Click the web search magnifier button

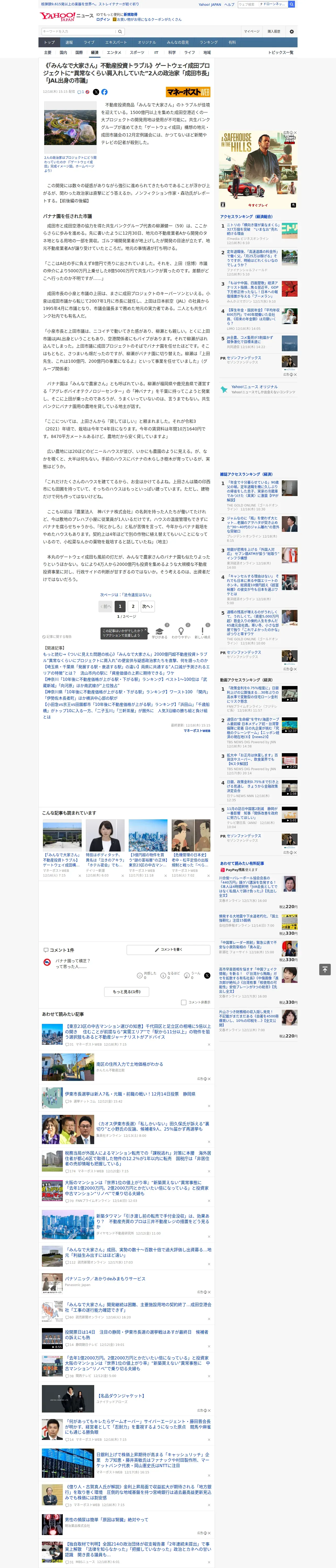coord(292,4)
